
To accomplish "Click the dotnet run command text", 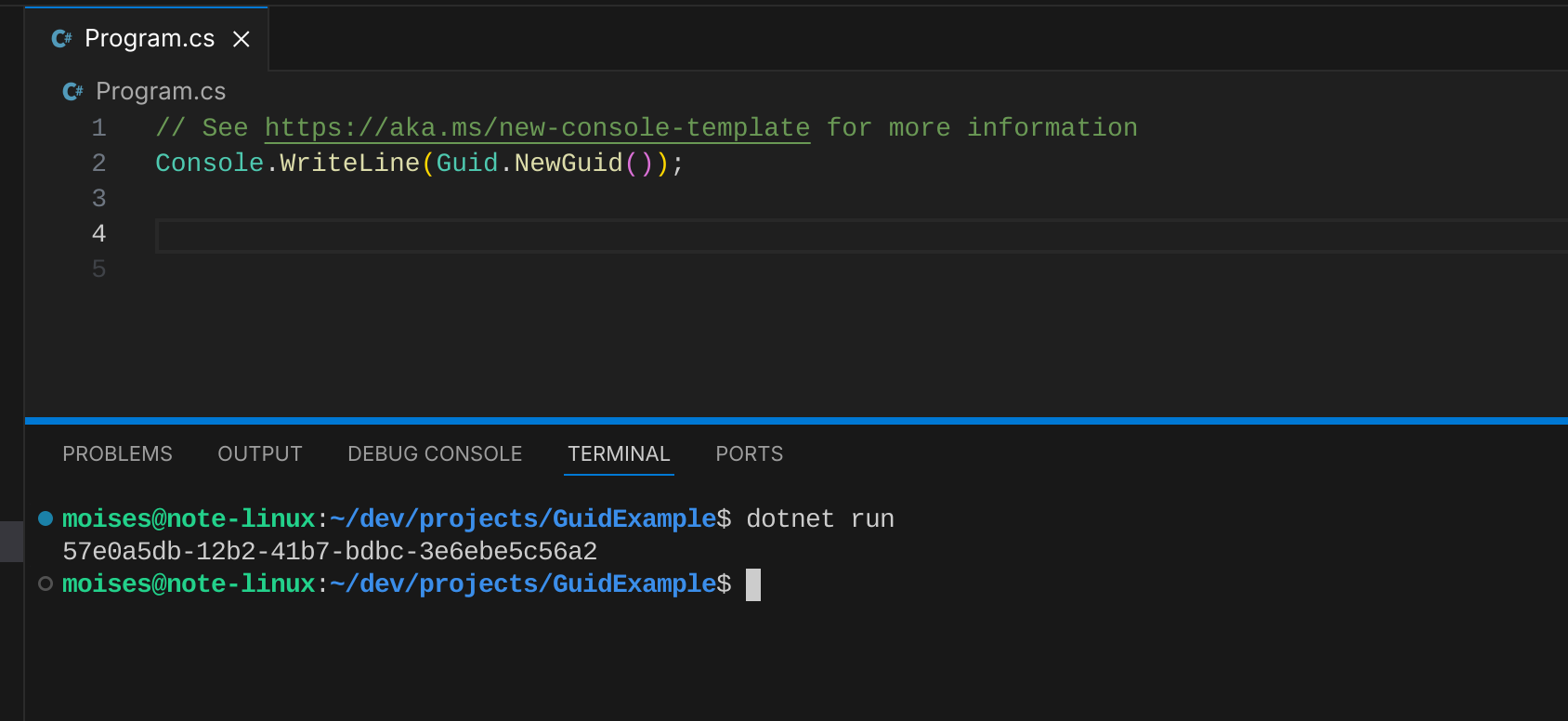I will [820, 518].
